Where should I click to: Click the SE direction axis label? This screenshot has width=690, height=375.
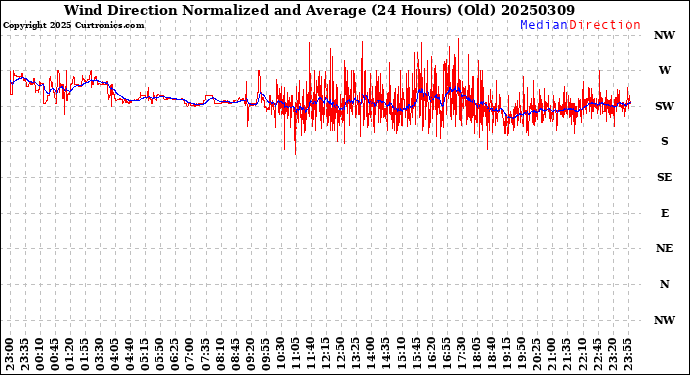tap(664, 177)
